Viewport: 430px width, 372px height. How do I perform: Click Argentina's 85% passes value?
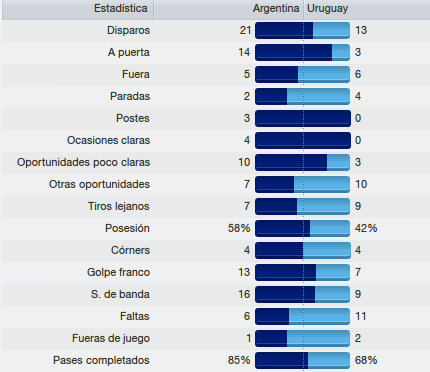(x=239, y=360)
